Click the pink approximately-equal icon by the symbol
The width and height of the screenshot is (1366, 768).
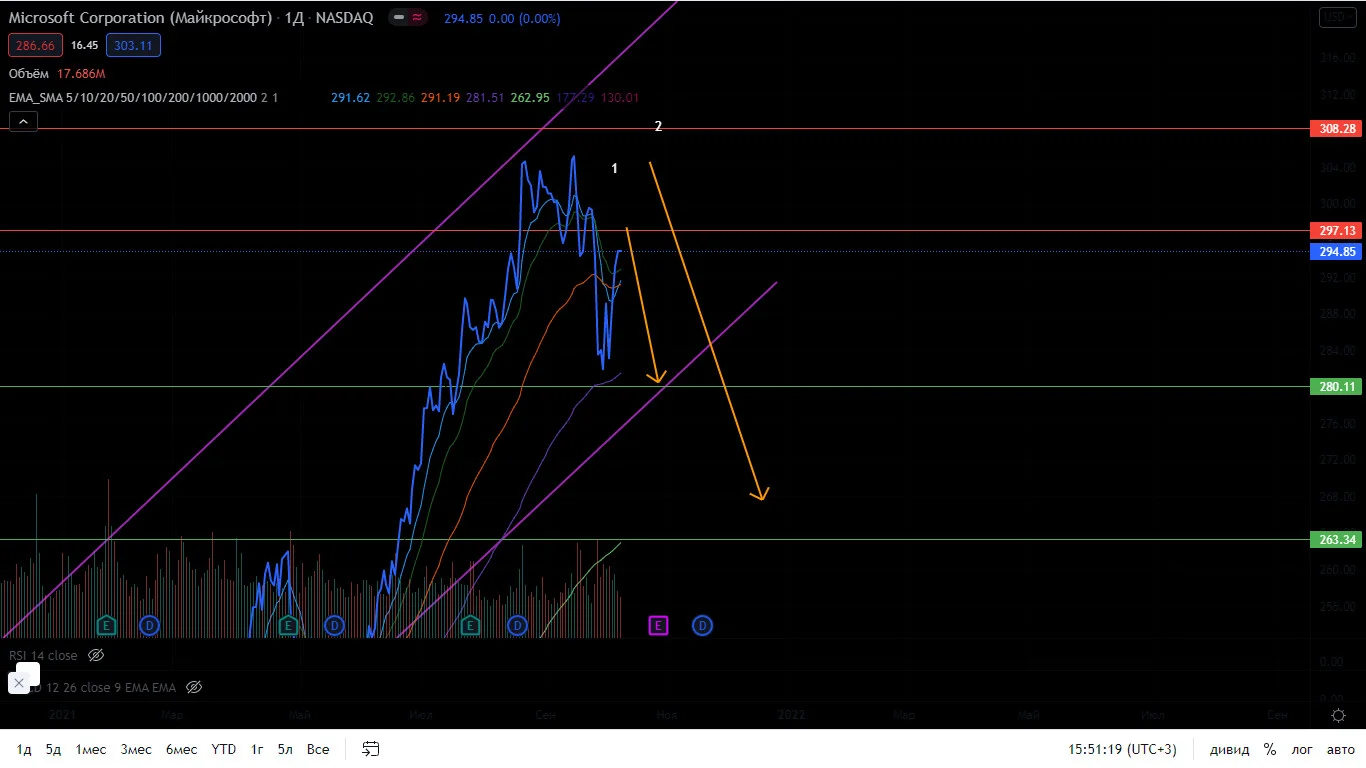click(417, 18)
